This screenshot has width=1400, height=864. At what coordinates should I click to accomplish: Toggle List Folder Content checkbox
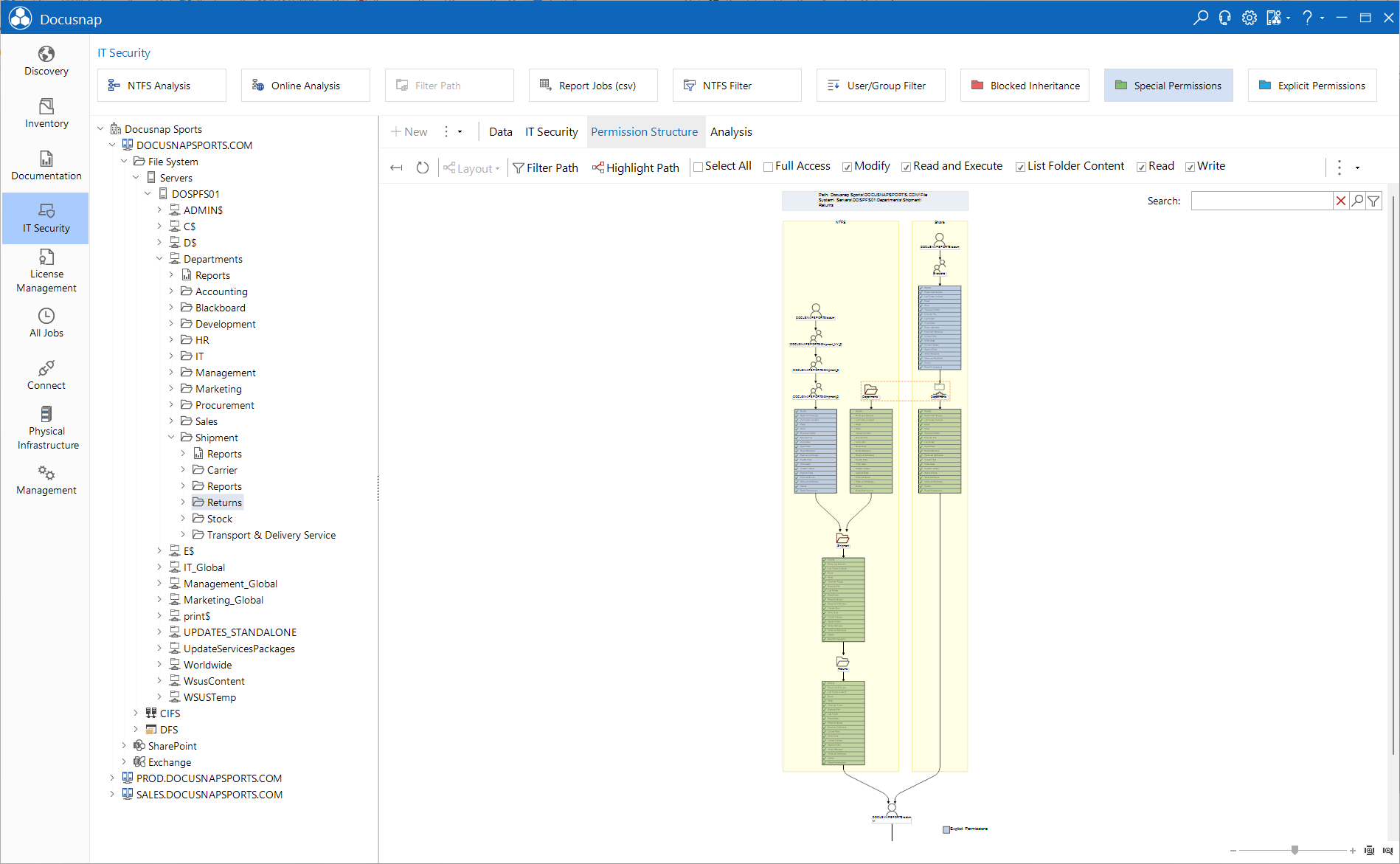(1020, 167)
